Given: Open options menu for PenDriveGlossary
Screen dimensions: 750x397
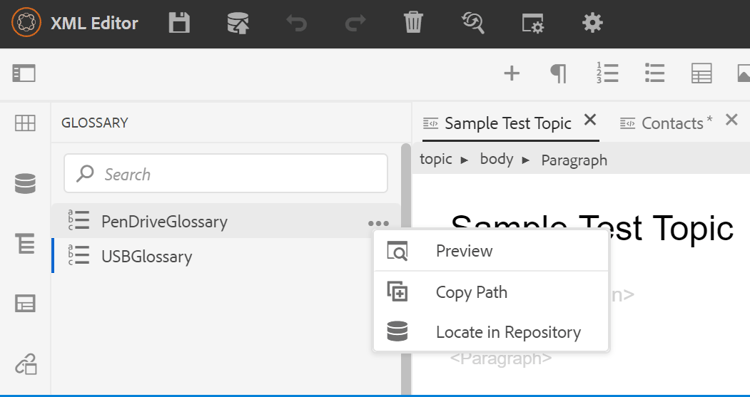Looking at the screenshot, I should tap(378, 223).
